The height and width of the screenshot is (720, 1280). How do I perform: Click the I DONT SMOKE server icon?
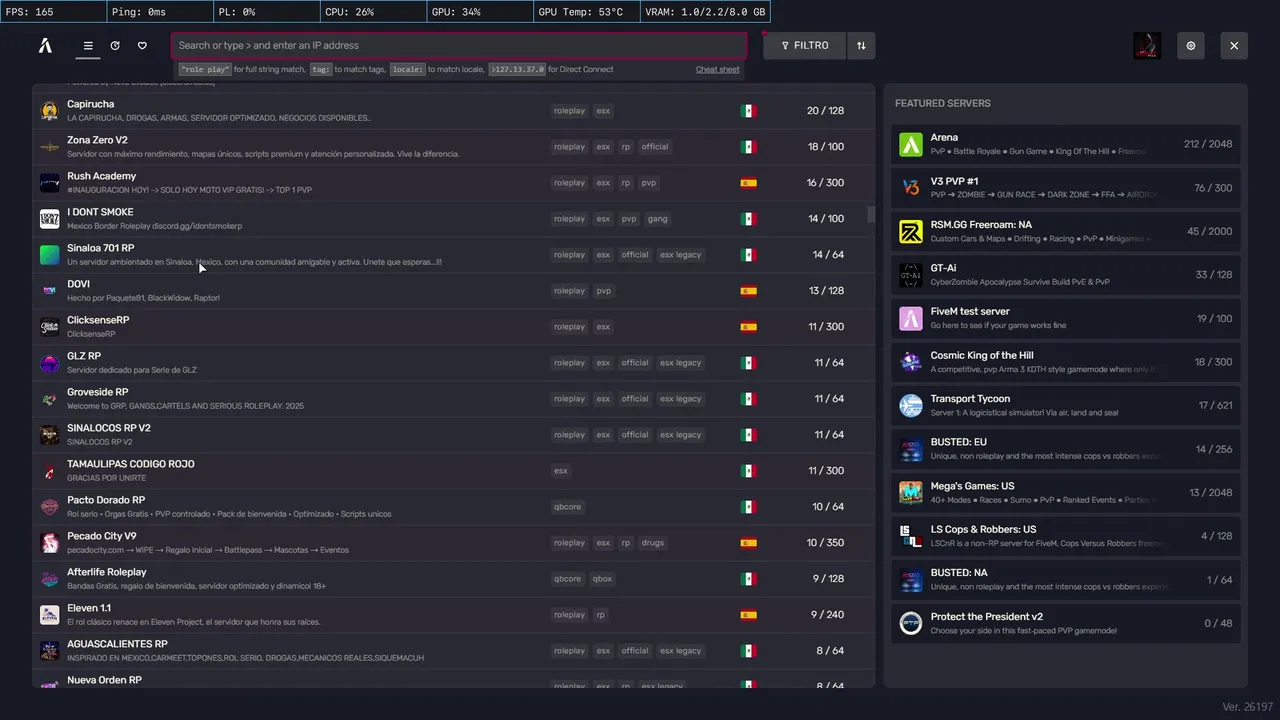[x=49, y=219]
